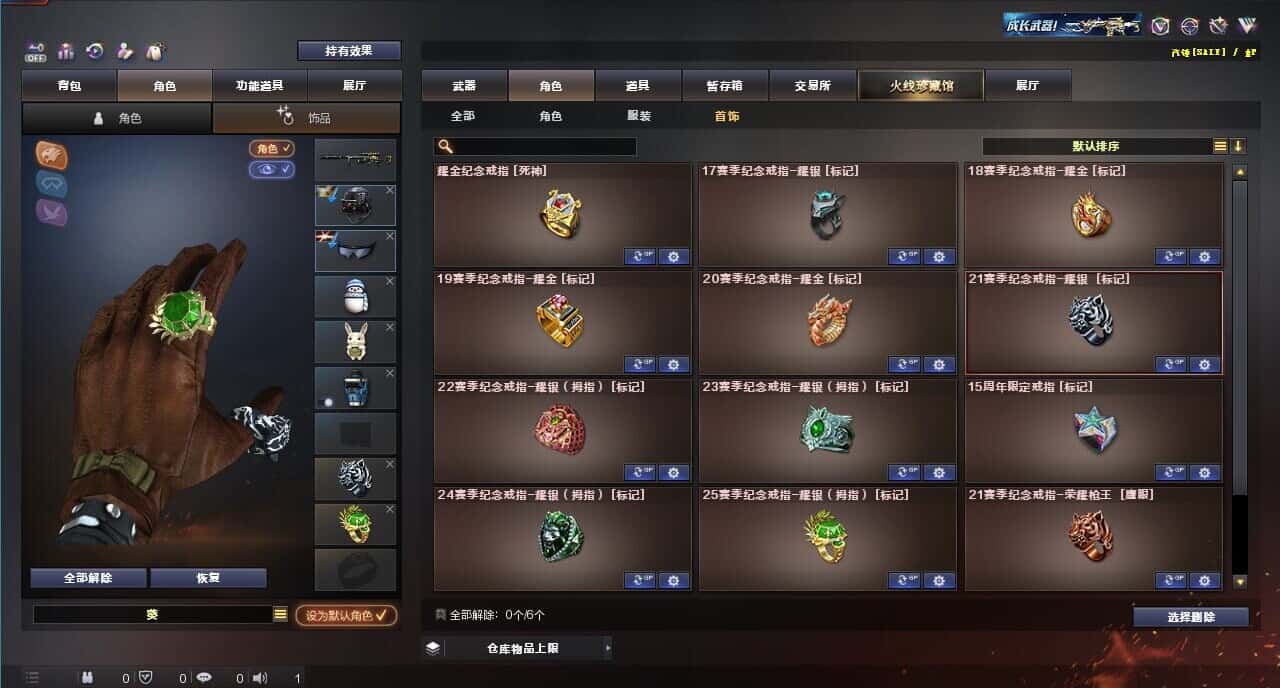The image size is (1280, 688).
Task: Open the character name list dropdown
Action: click(x=280, y=615)
